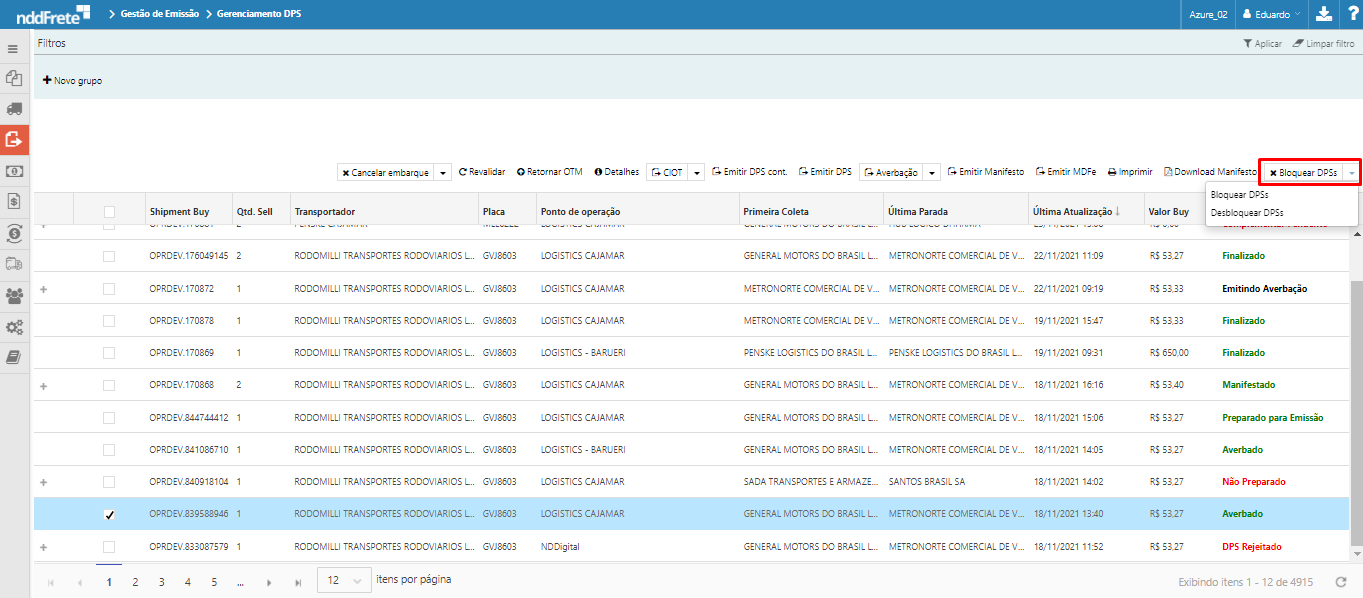
Task: Select checkbox for shipment OPRDEV.170878
Action: pyautogui.click(x=109, y=321)
